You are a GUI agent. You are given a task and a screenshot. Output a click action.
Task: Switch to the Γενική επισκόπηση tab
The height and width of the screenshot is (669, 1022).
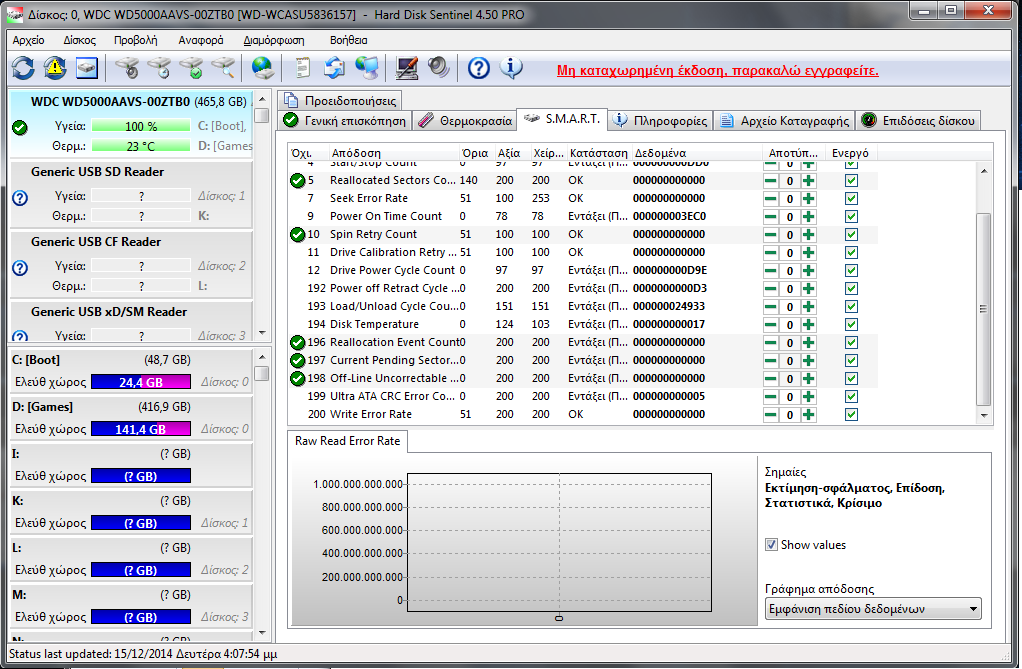coord(345,121)
